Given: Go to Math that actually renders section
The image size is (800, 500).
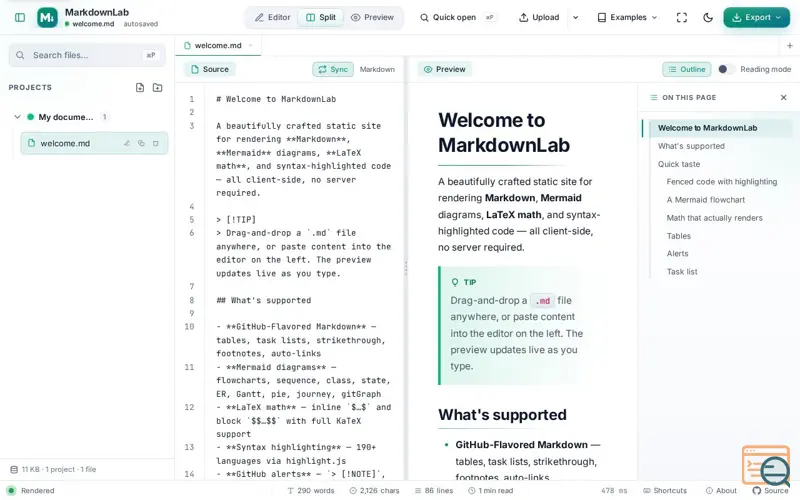Looking at the screenshot, I should (x=714, y=218).
